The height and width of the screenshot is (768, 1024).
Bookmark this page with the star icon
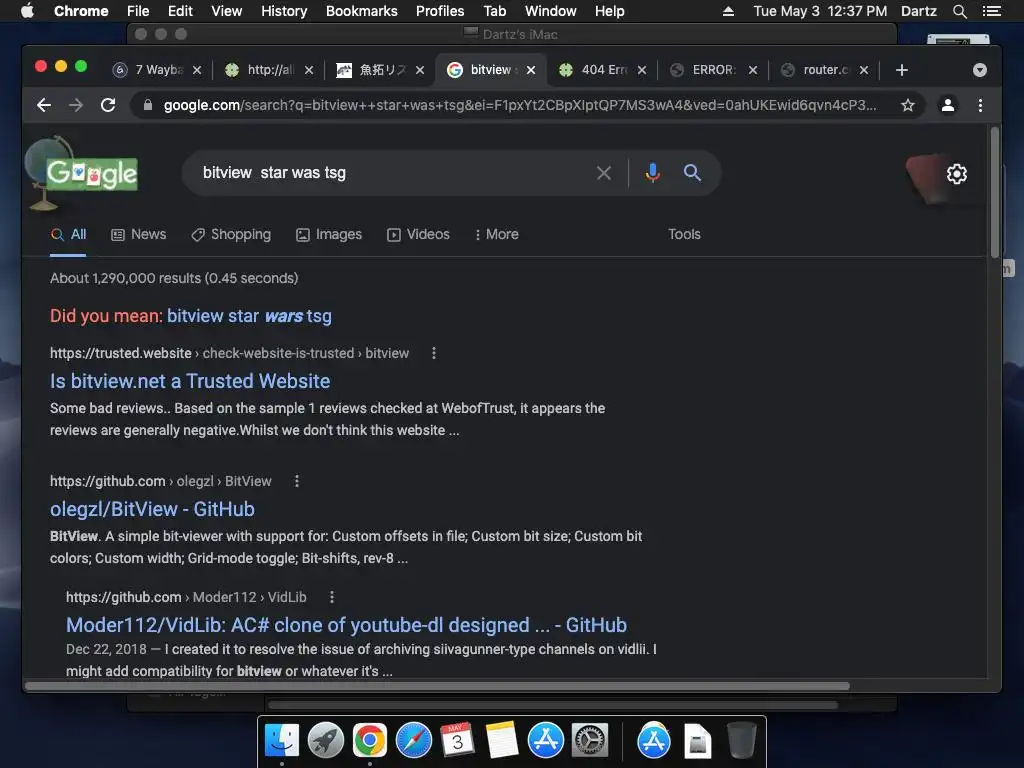pyautogui.click(x=908, y=105)
